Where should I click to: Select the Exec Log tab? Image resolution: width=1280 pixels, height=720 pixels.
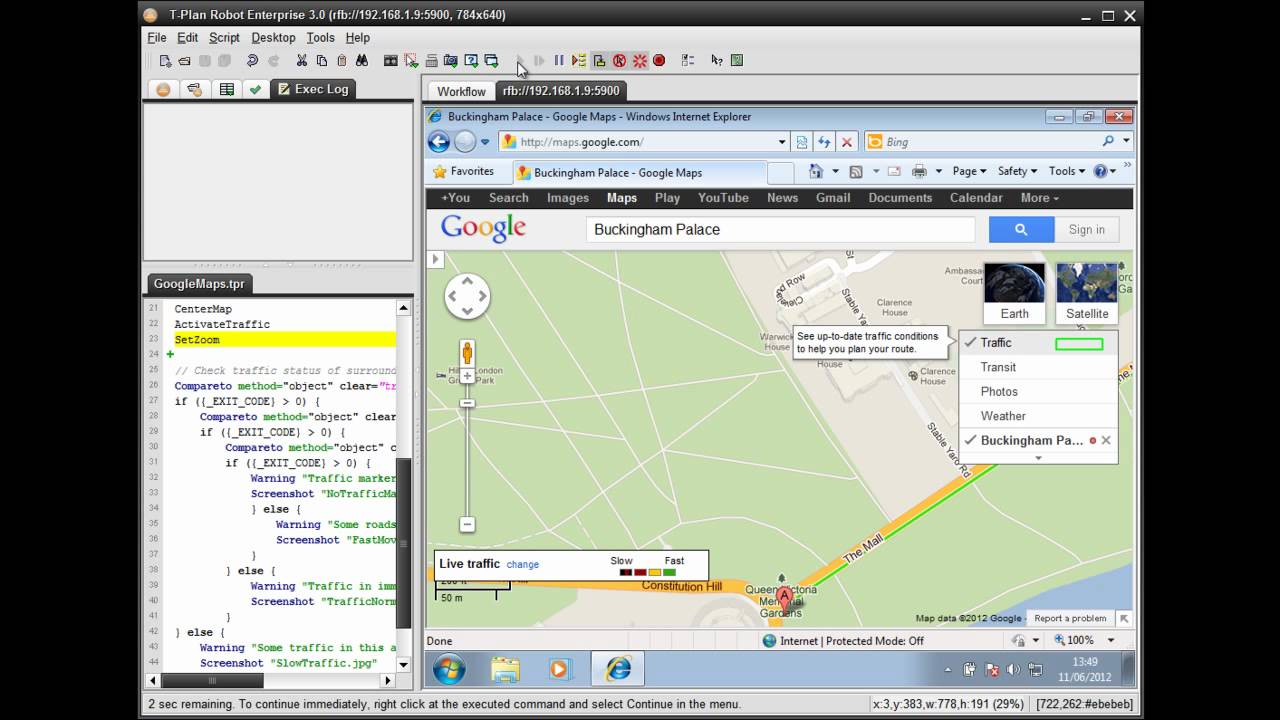(x=312, y=89)
